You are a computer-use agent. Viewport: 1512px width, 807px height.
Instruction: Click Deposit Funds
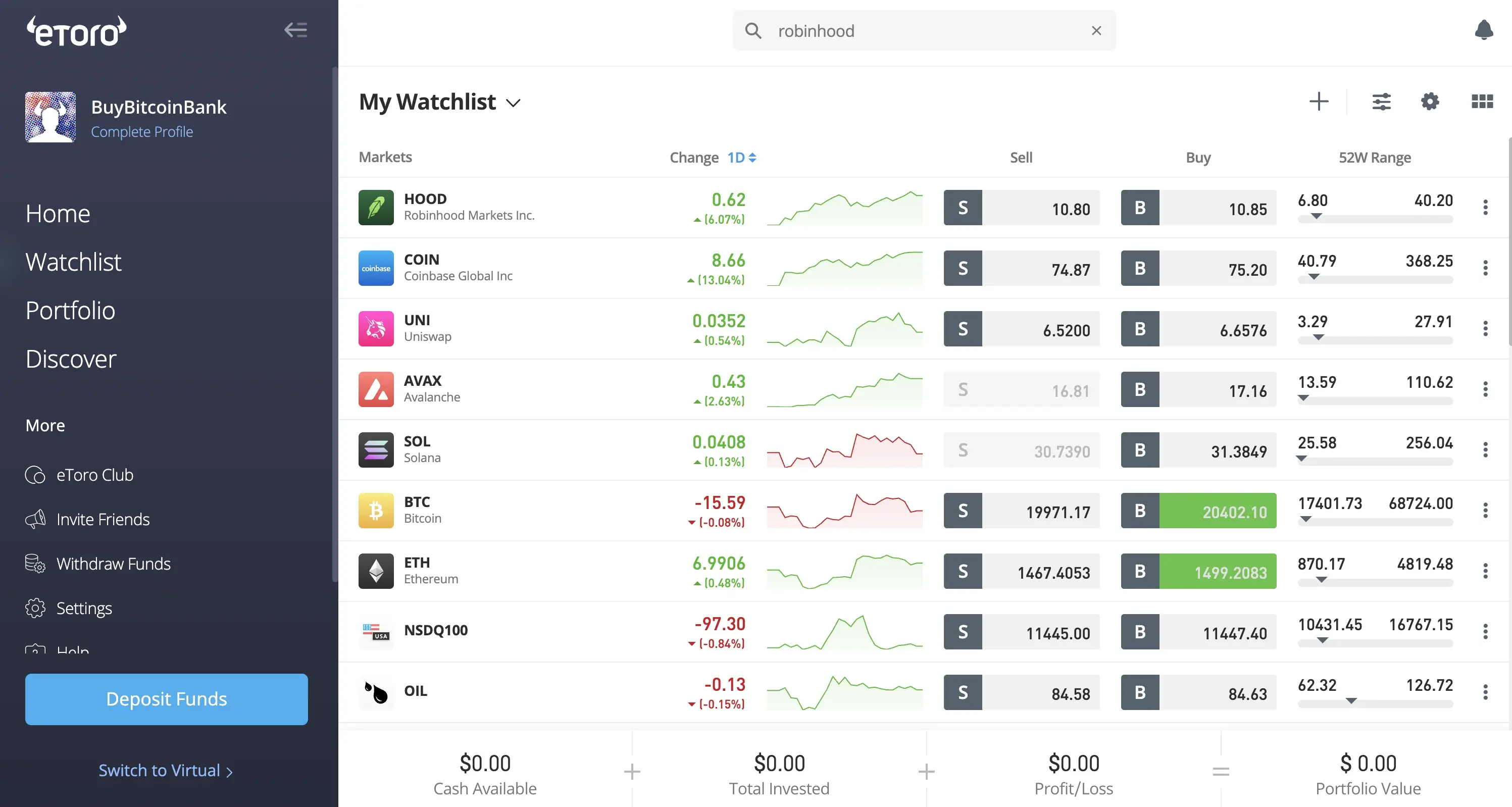click(x=166, y=699)
